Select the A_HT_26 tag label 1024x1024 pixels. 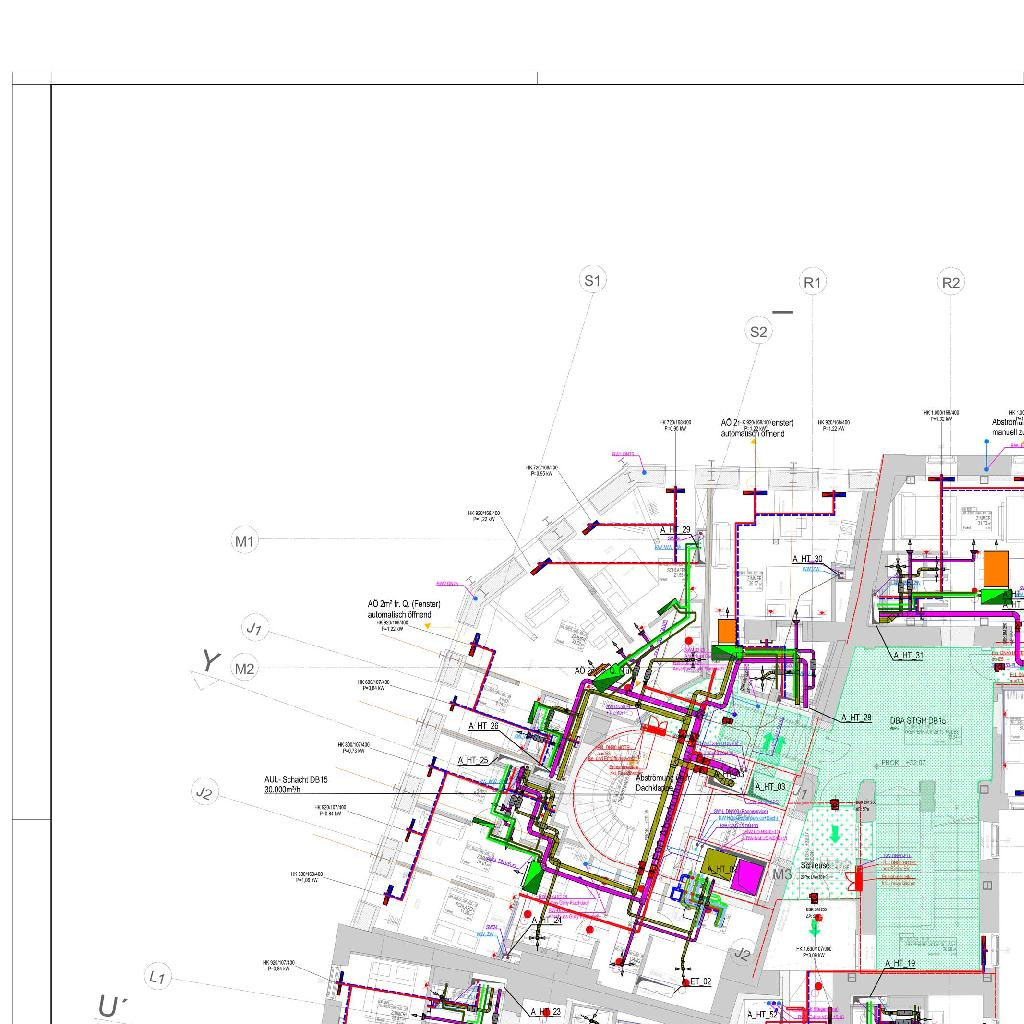point(484,726)
